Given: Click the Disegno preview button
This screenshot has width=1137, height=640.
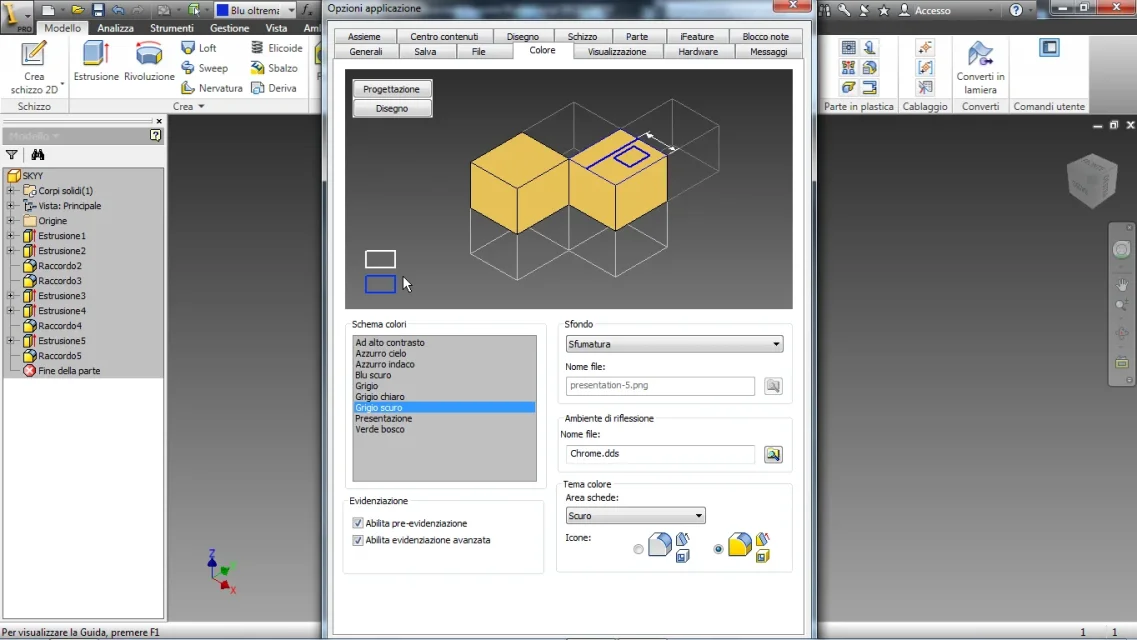Looking at the screenshot, I should tap(392, 109).
